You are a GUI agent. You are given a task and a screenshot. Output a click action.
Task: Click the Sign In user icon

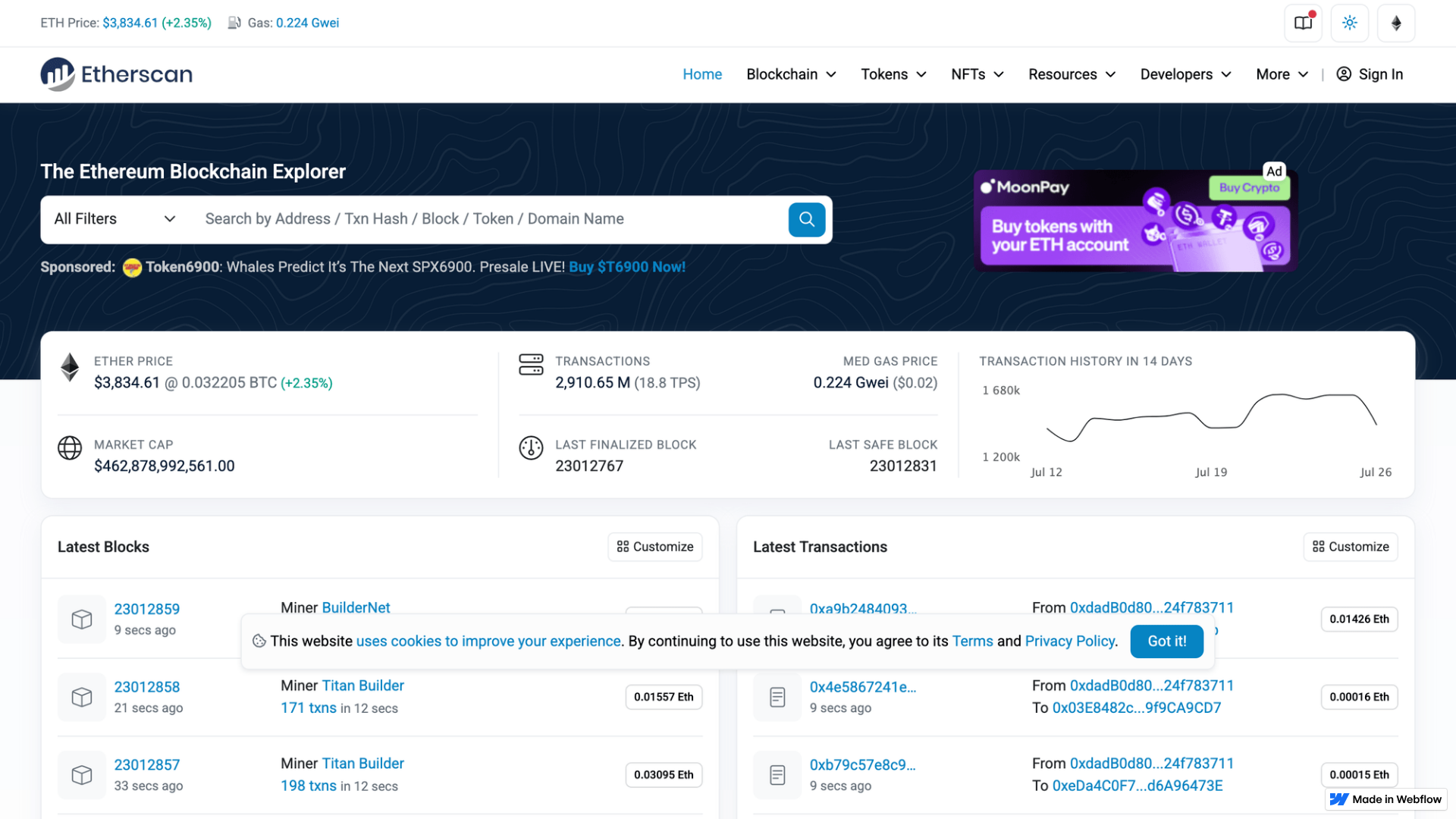click(x=1344, y=74)
